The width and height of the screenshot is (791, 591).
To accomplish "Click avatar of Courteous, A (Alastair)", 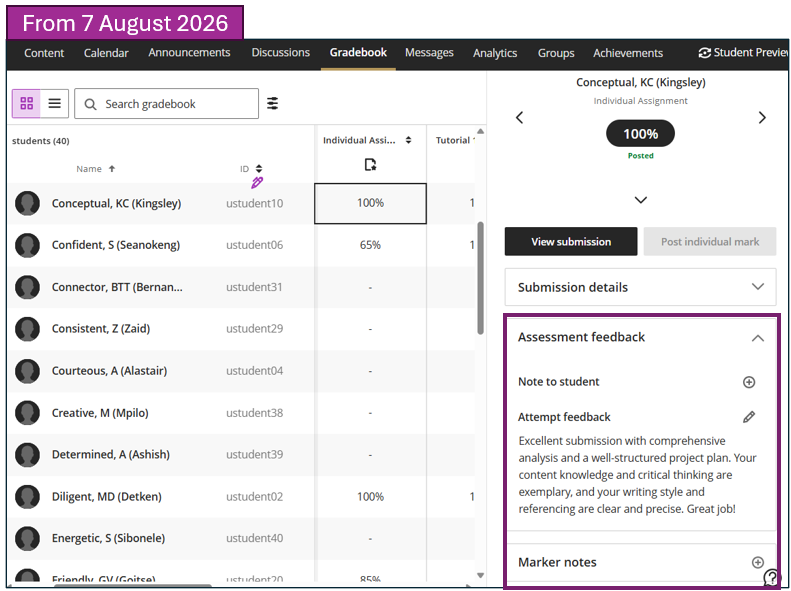I will 27,371.
